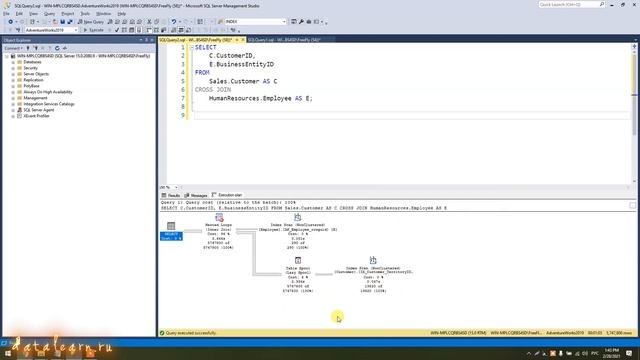The width and height of the screenshot is (640, 360).
Task: Click the SQL Server Agent icon in tree
Action: coord(19,110)
